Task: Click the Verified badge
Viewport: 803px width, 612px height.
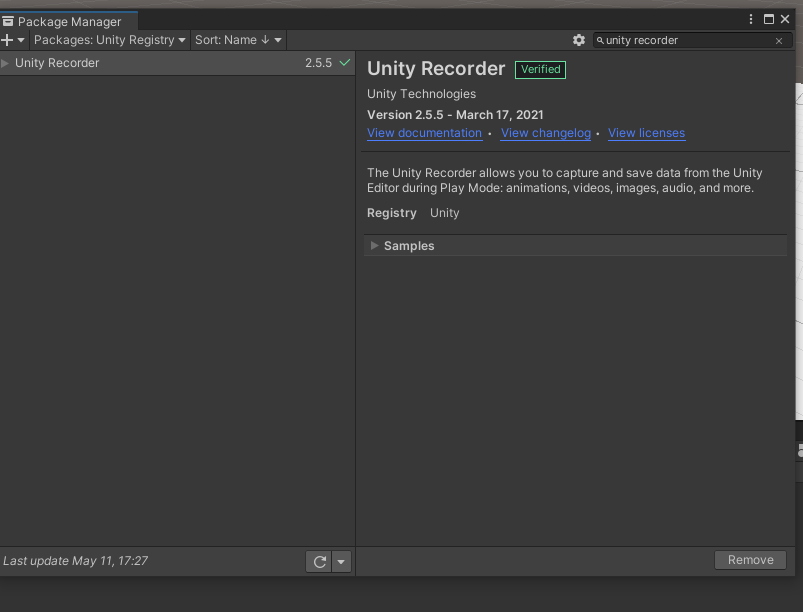Action: (540, 70)
